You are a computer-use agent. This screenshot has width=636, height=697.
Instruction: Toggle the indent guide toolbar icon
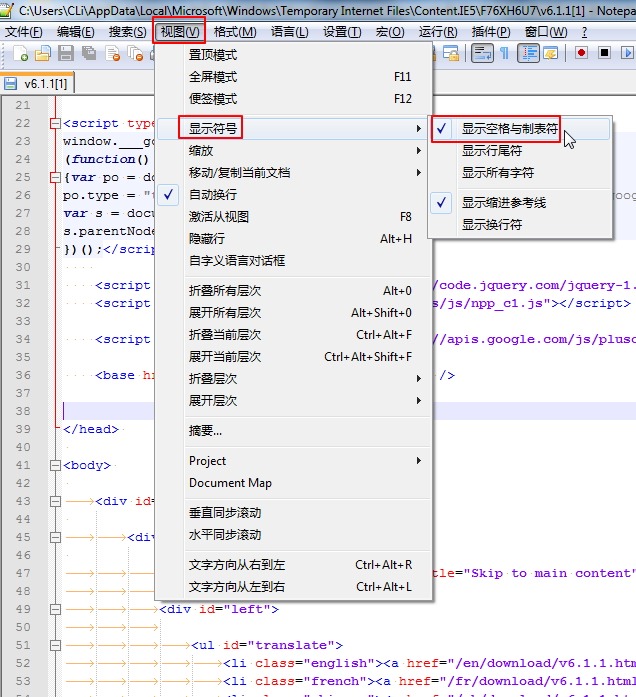528,53
